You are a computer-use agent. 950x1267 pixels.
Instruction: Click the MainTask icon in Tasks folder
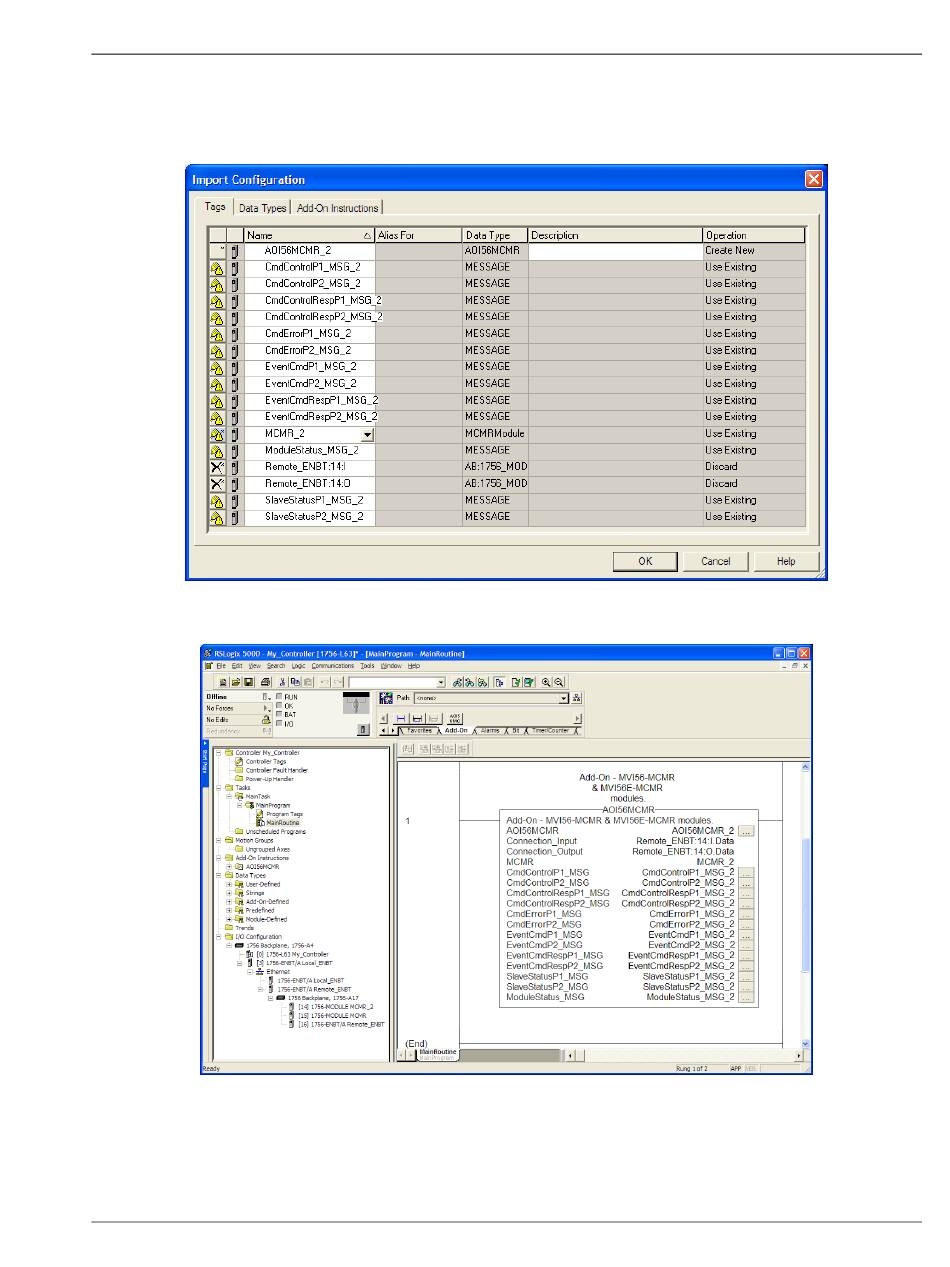pos(239,796)
